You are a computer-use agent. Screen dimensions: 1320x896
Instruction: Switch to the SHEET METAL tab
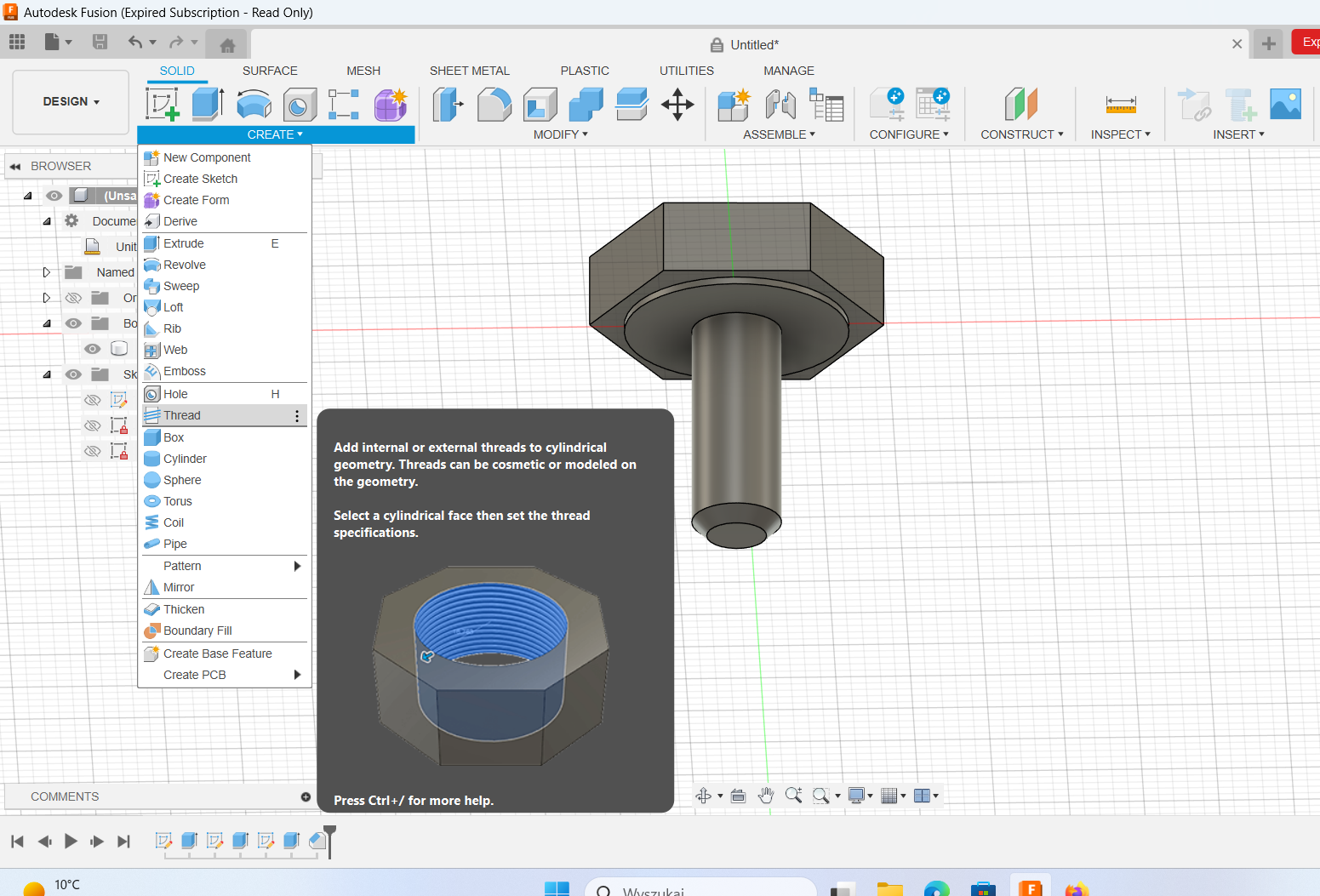click(470, 71)
